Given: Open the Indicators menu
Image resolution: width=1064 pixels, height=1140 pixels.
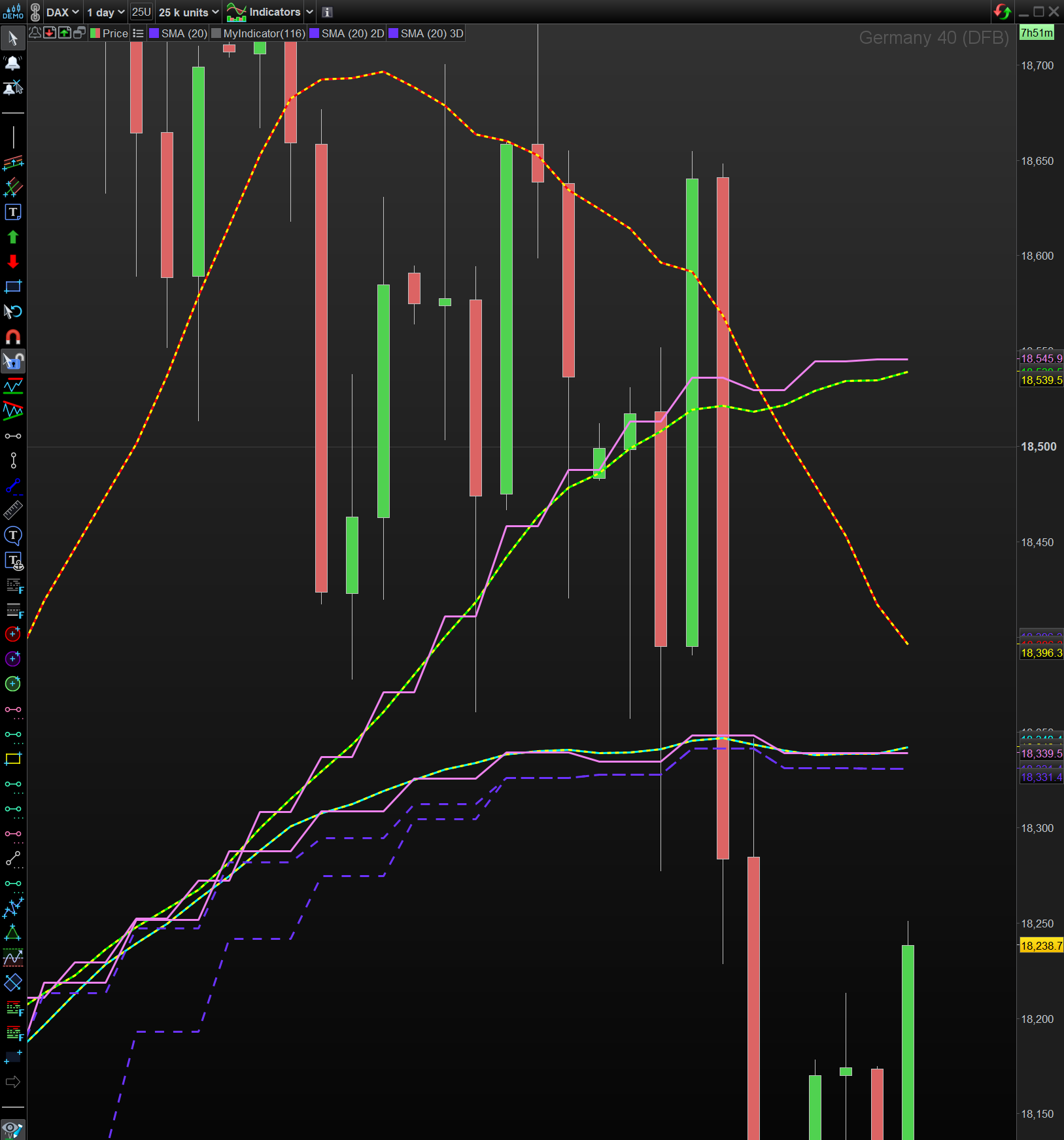Looking at the screenshot, I should [264, 12].
